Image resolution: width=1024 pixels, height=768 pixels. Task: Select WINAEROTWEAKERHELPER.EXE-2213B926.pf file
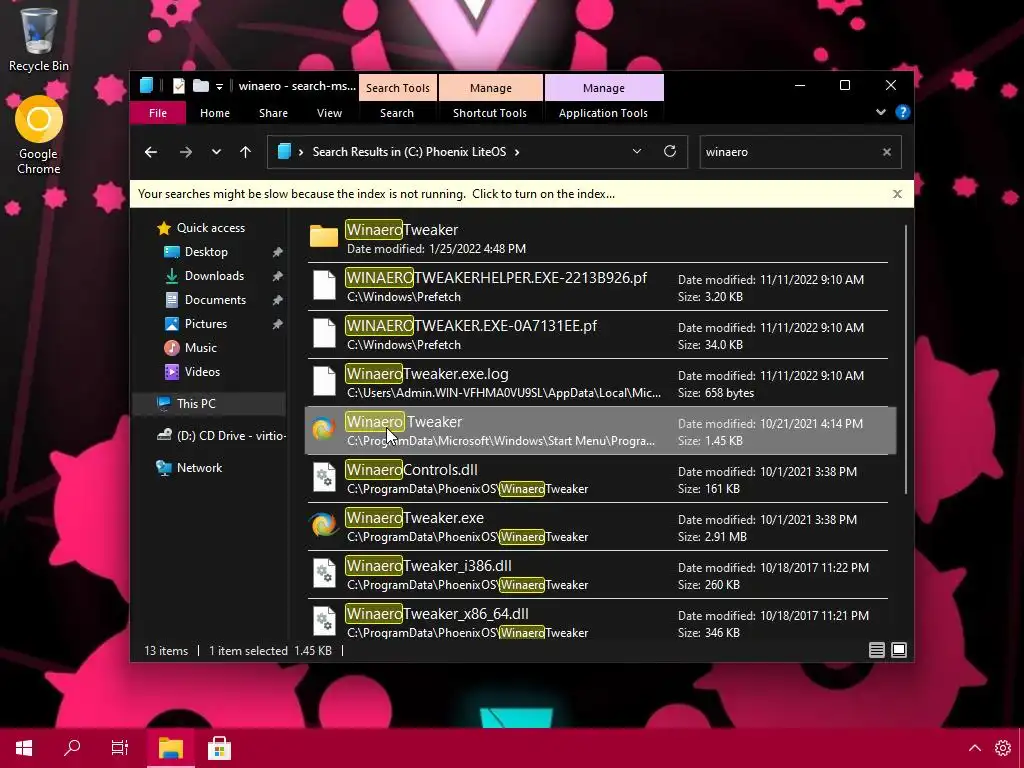(598, 287)
